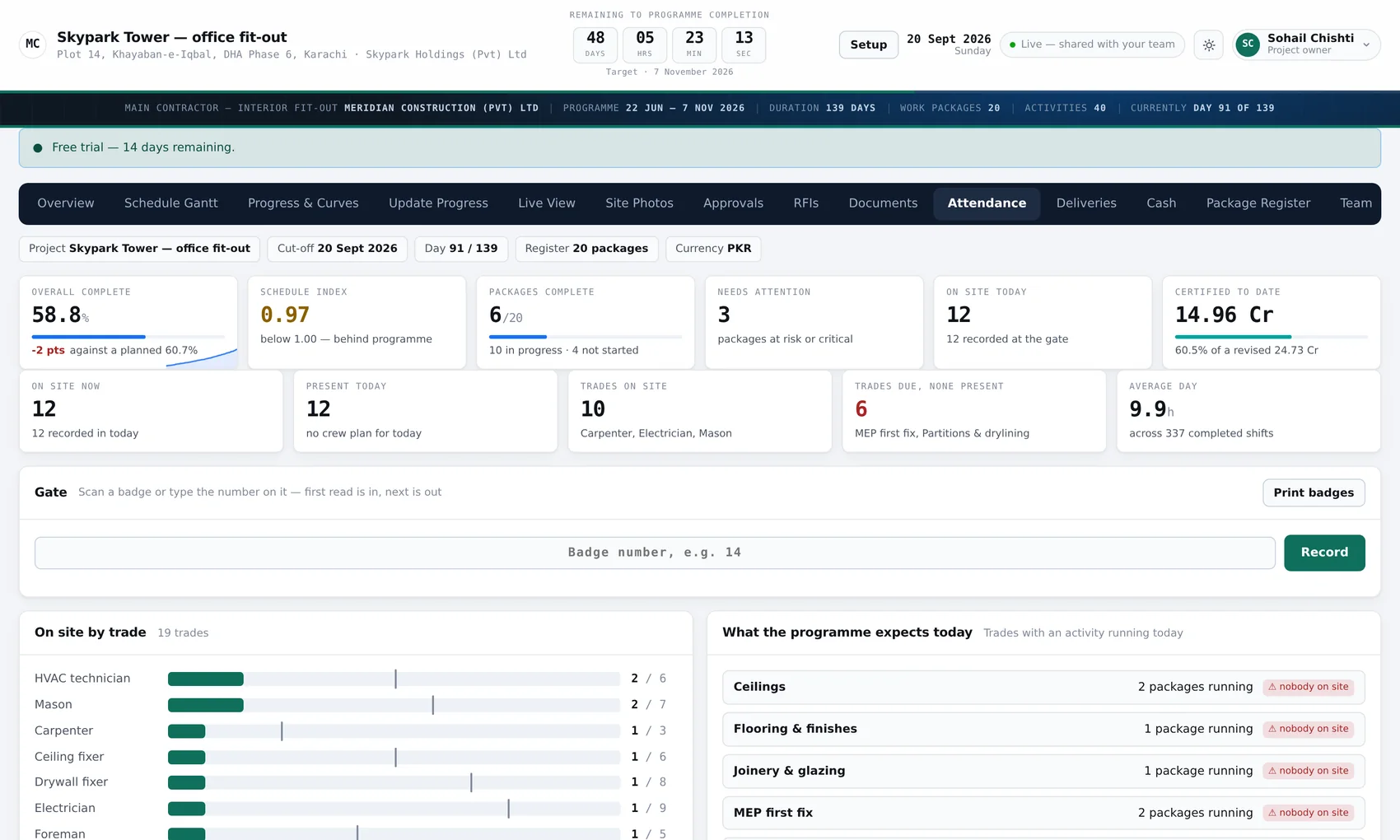The height and width of the screenshot is (840, 1400).
Task: Click the Ceilings nobody on site warning badge
Action: coord(1309,687)
